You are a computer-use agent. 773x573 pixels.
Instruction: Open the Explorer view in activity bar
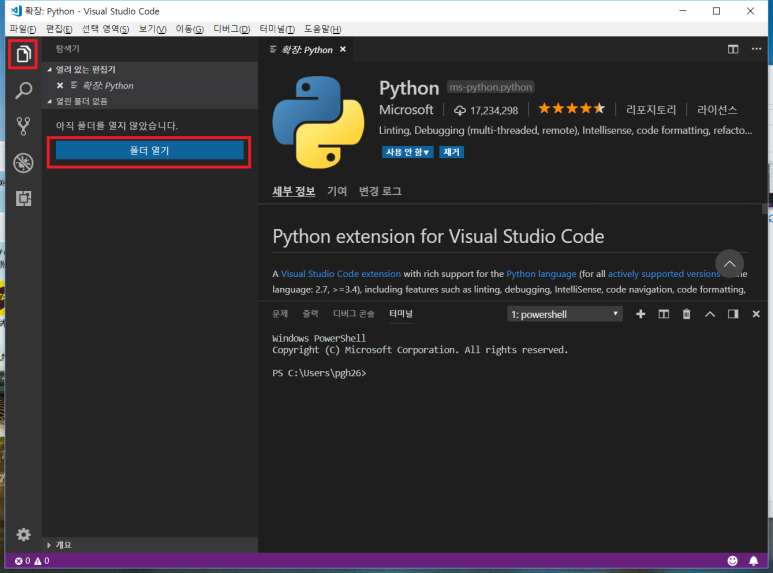(23, 54)
